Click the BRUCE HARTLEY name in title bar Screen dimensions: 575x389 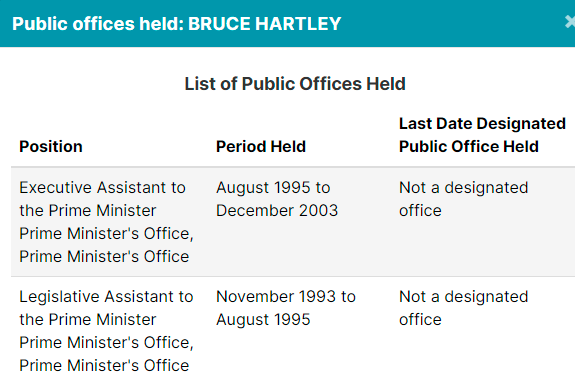coord(265,24)
